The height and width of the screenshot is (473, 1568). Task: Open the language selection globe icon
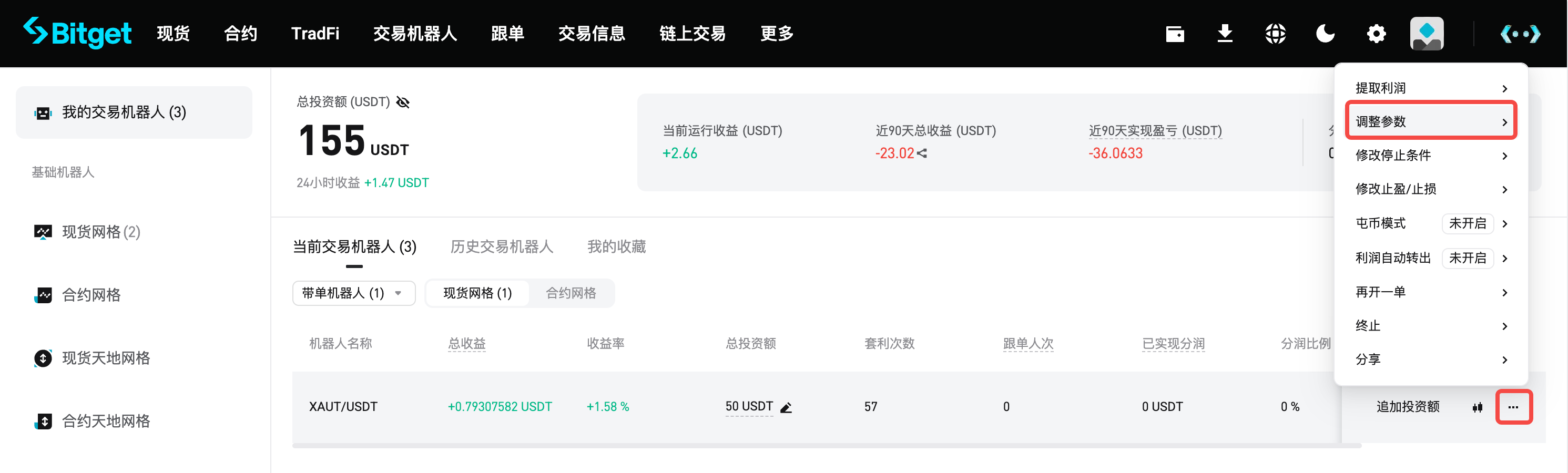coord(1275,34)
